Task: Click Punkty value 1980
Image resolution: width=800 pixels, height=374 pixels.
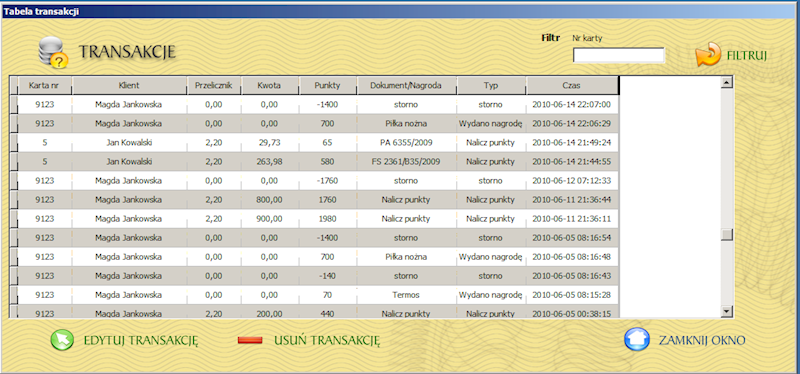Action: coord(328,219)
